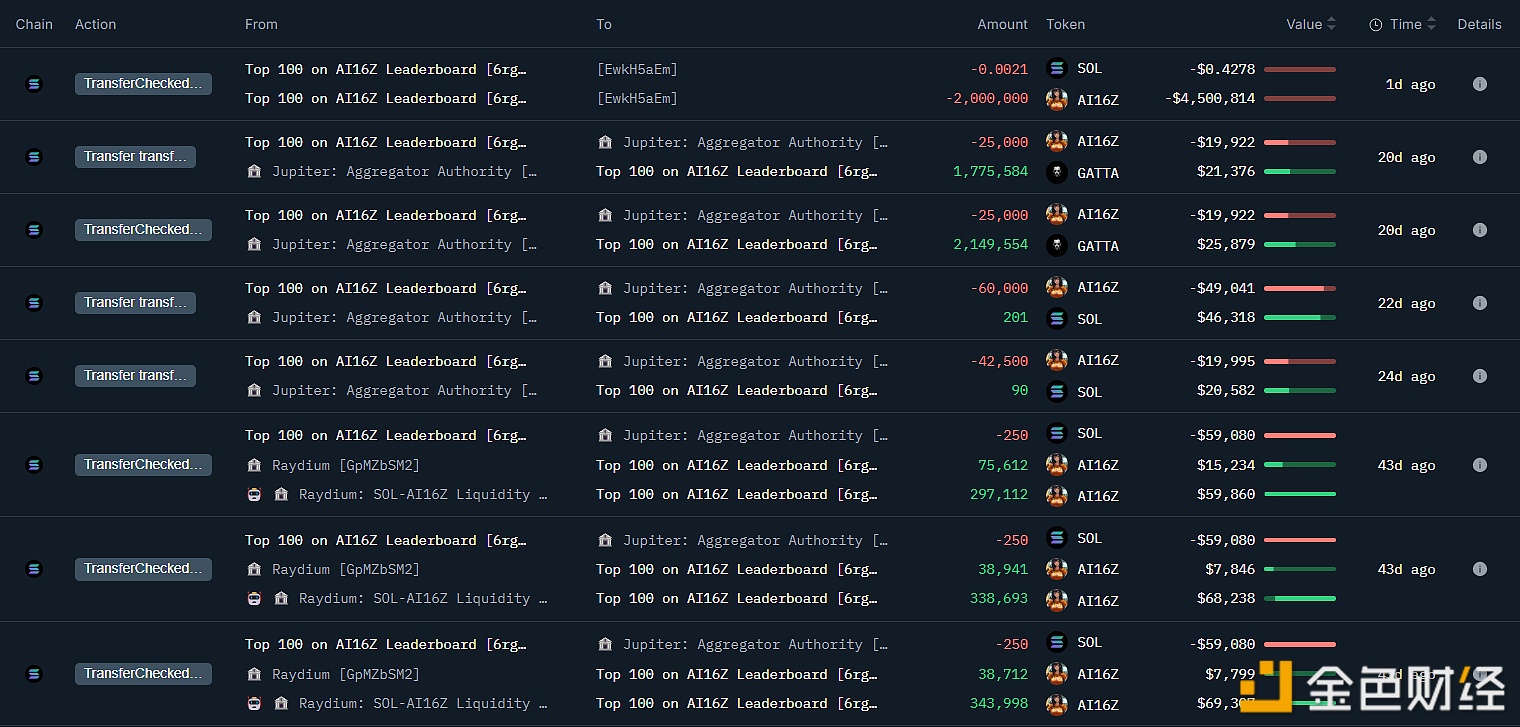This screenshot has height=727, width=1520.
Task: Click TransferChecked action in 2,149,554 GATTA row
Action: (143, 230)
